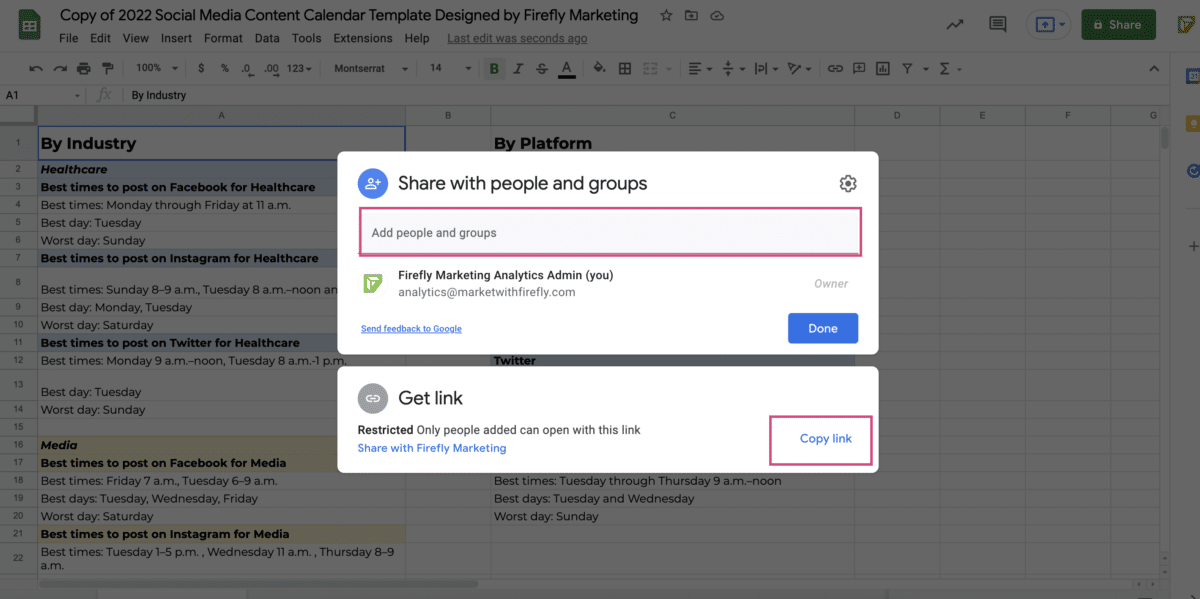Click the Google Calendar side panel icon
The height and width of the screenshot is (599, 1200).
pyautogui.click(x=1192, y=76)
